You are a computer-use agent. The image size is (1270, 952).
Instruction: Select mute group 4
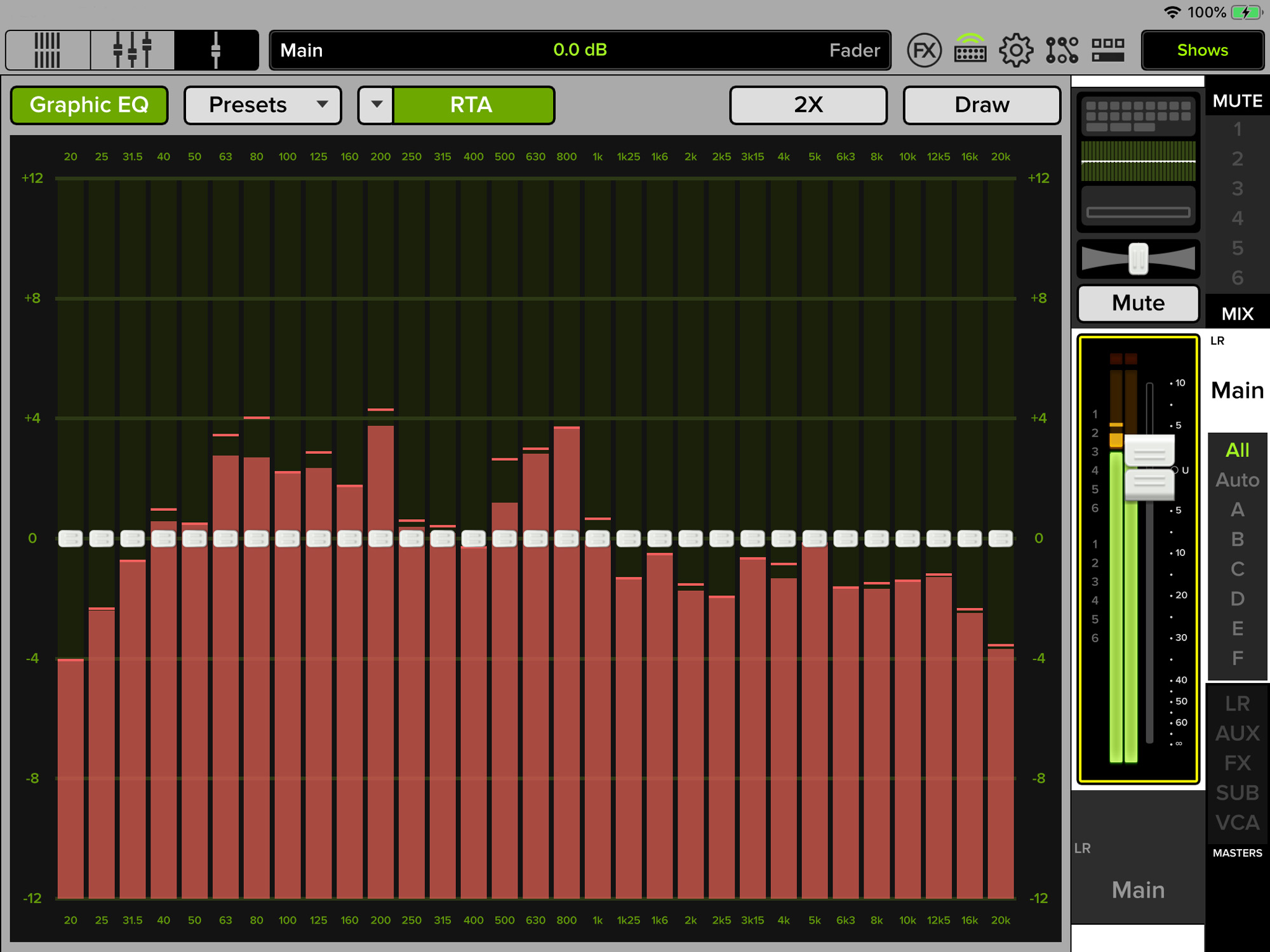tap(1237, 218)
